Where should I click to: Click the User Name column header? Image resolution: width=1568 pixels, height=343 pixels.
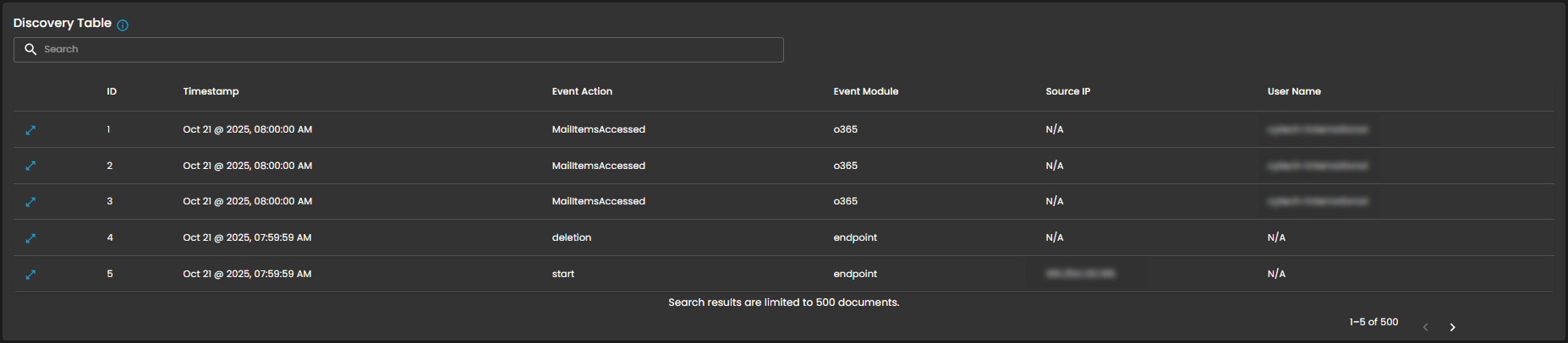(x=1293, y=91)
